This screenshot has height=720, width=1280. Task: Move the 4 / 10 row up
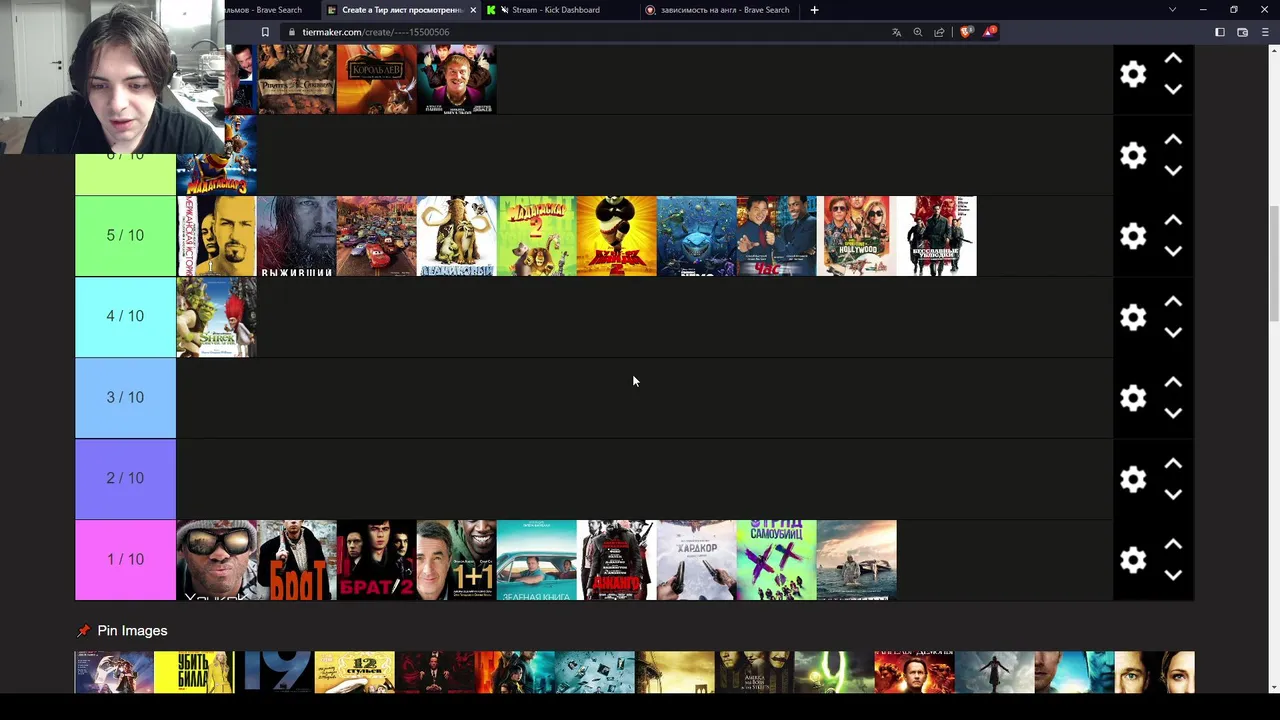(1173, 301)
